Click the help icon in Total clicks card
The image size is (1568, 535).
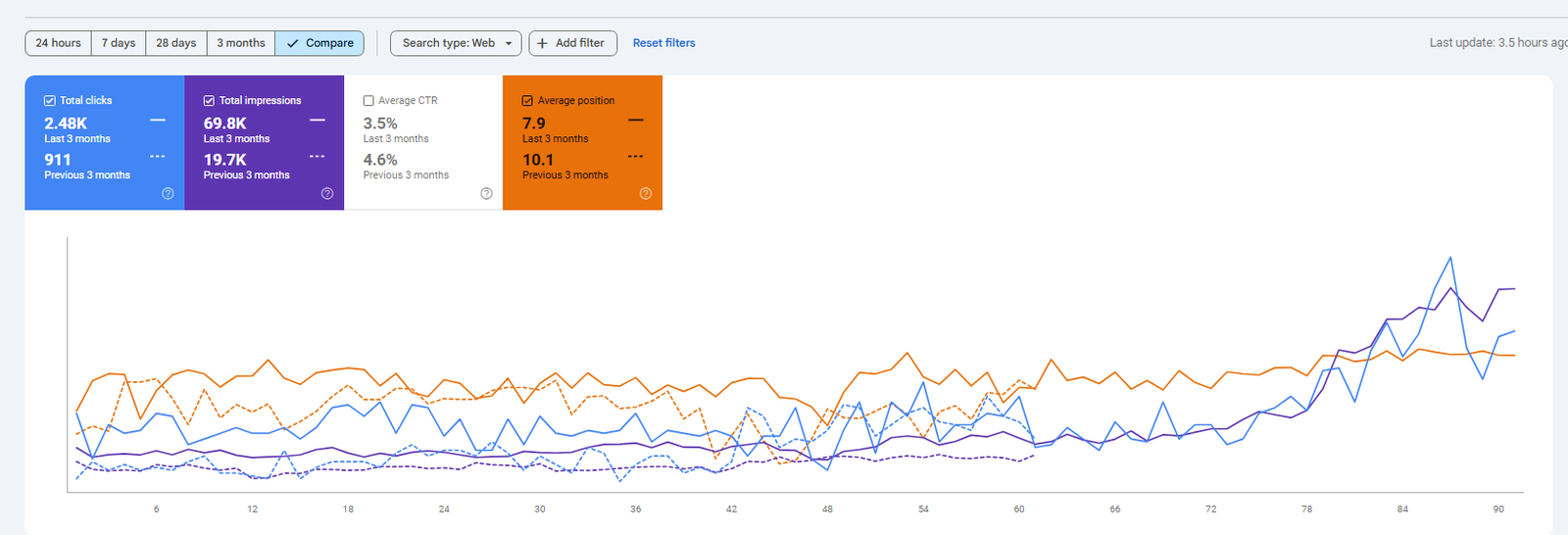click(x=168, y=194)
